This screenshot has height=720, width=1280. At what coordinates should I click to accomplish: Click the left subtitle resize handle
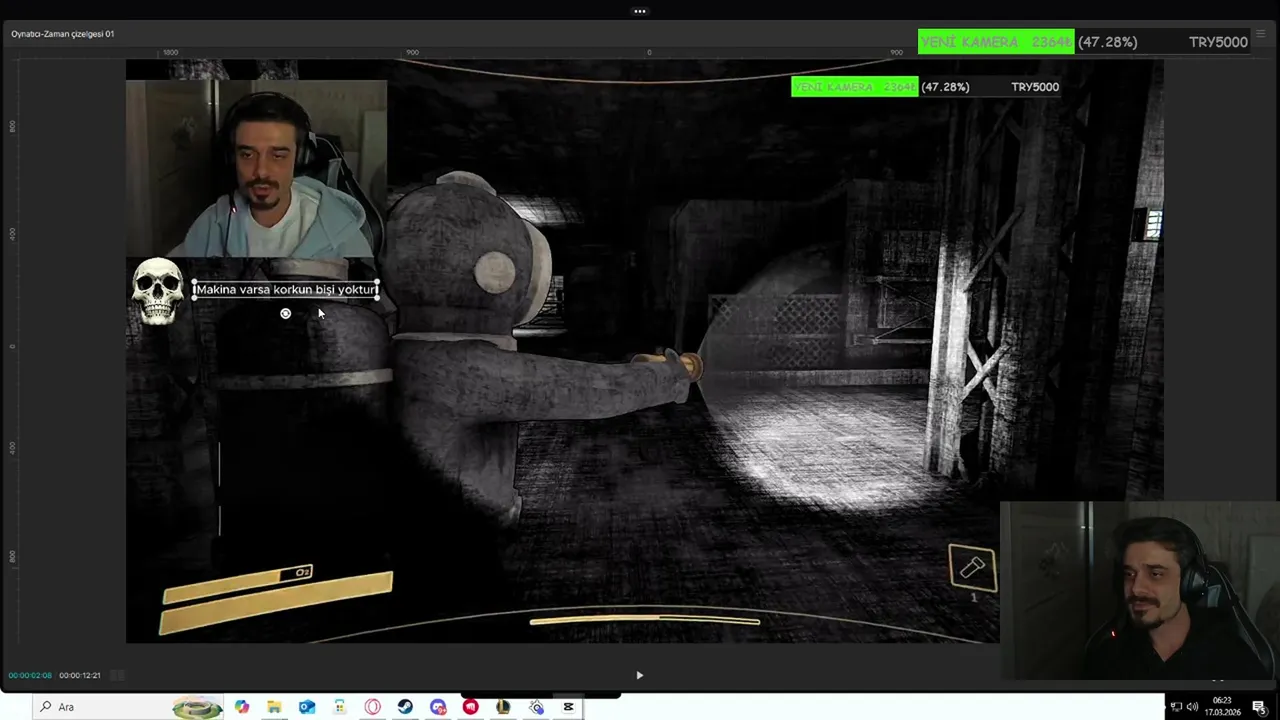(x=194, y=290)
